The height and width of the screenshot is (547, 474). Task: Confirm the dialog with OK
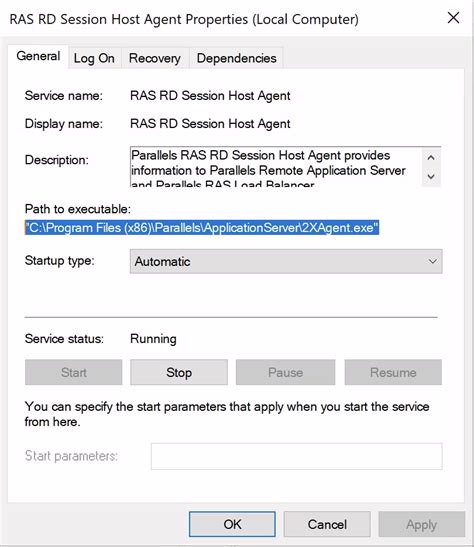coord(232,524)
